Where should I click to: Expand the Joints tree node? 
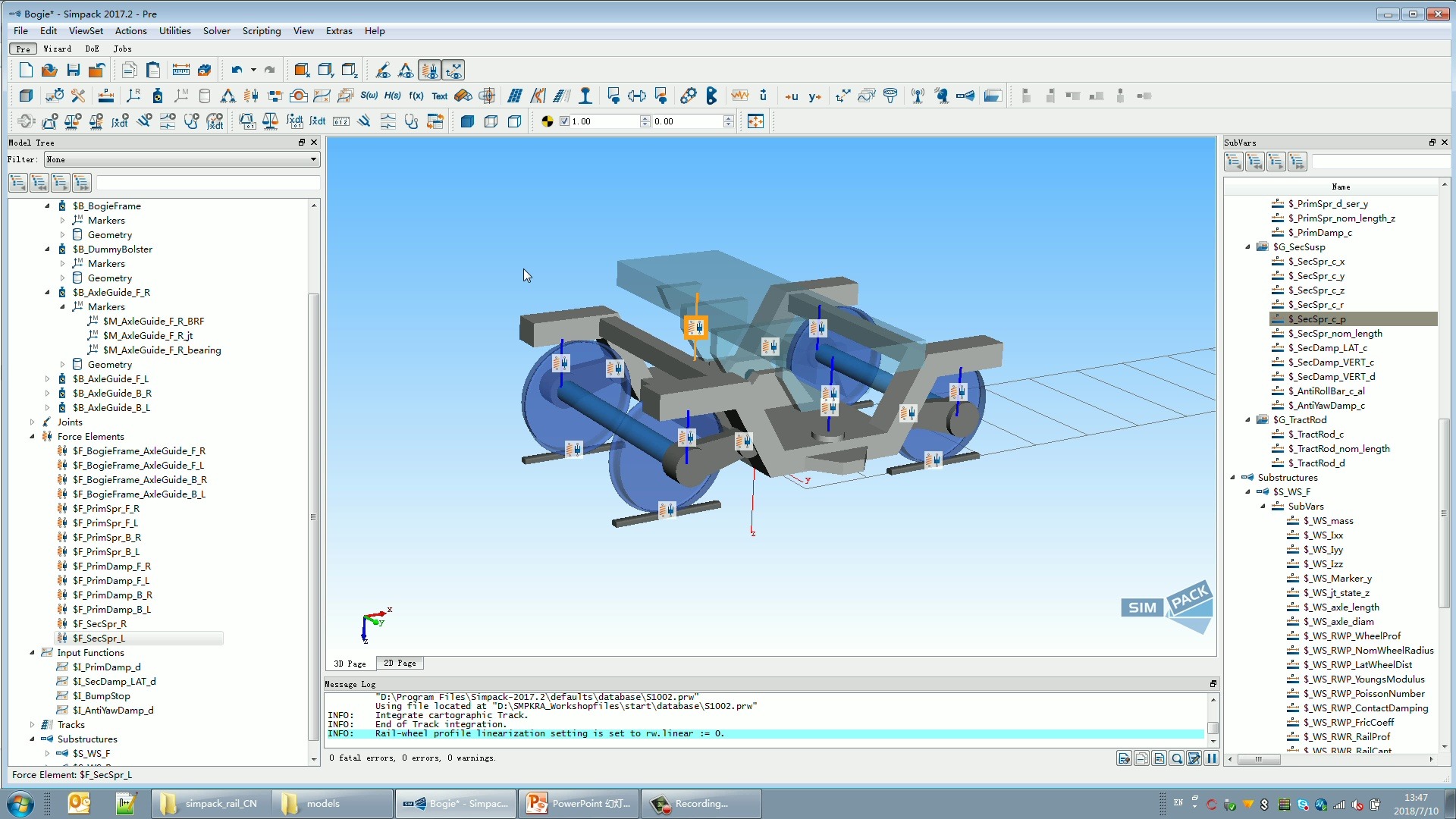(x=33, y=422)
